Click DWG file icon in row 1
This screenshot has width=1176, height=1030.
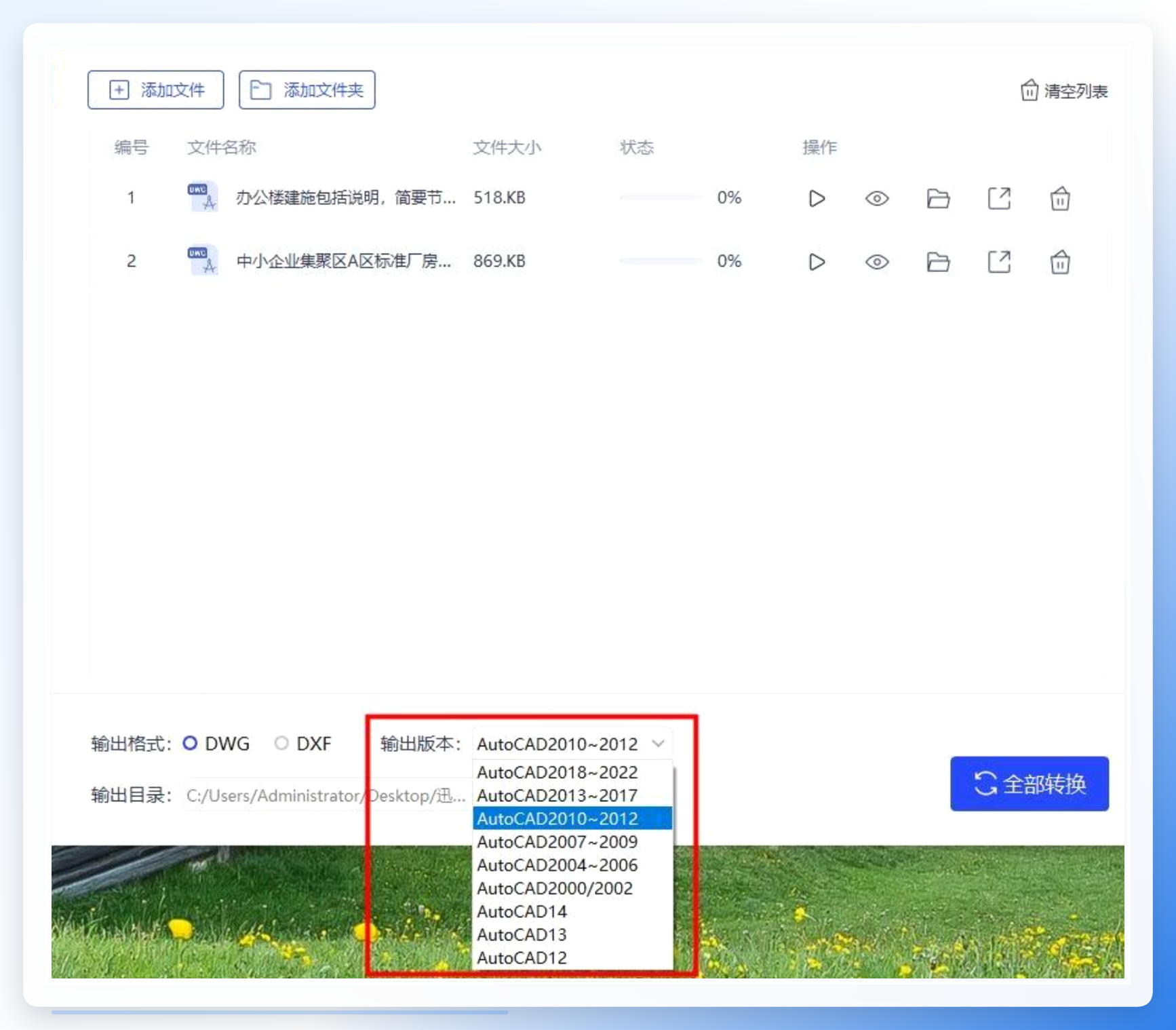coord(202,197)
